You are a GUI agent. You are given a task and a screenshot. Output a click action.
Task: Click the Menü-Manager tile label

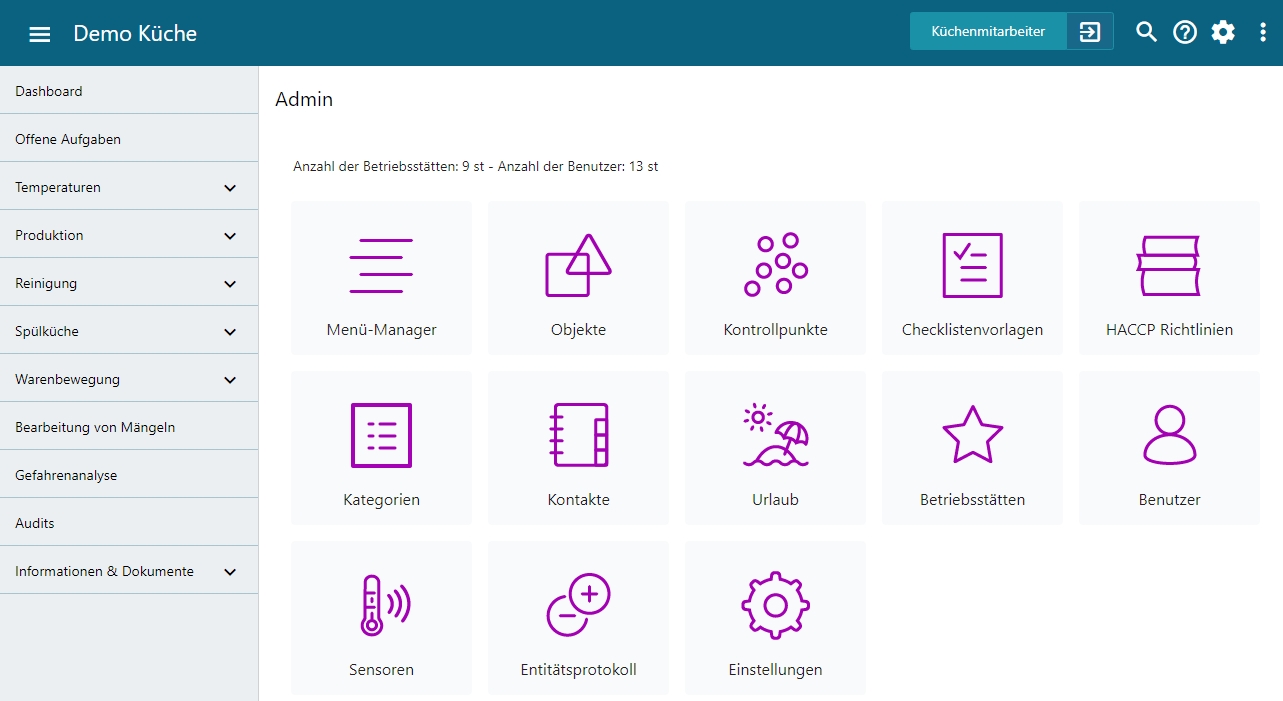click(x=381, y=330)
